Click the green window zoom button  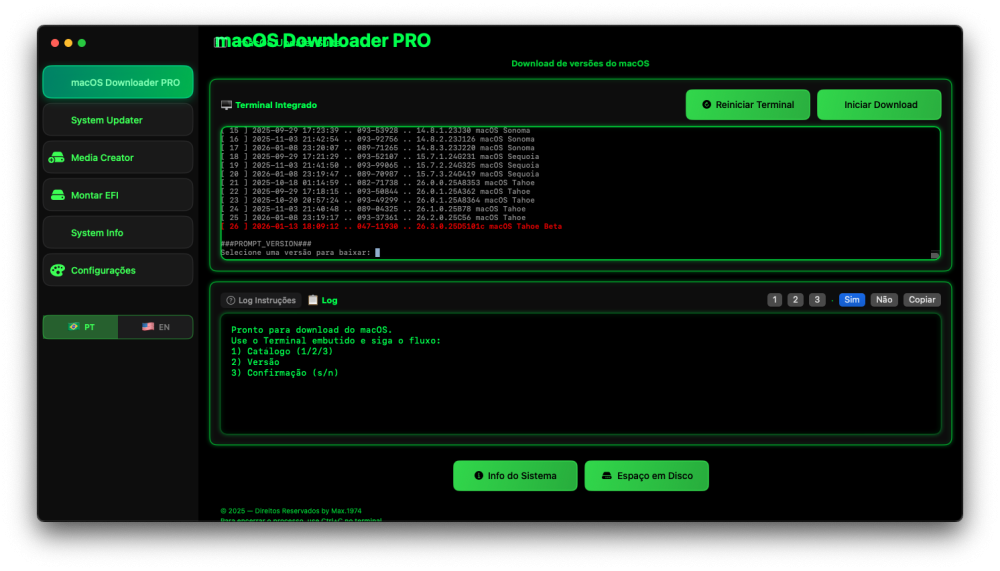(82, 43)
